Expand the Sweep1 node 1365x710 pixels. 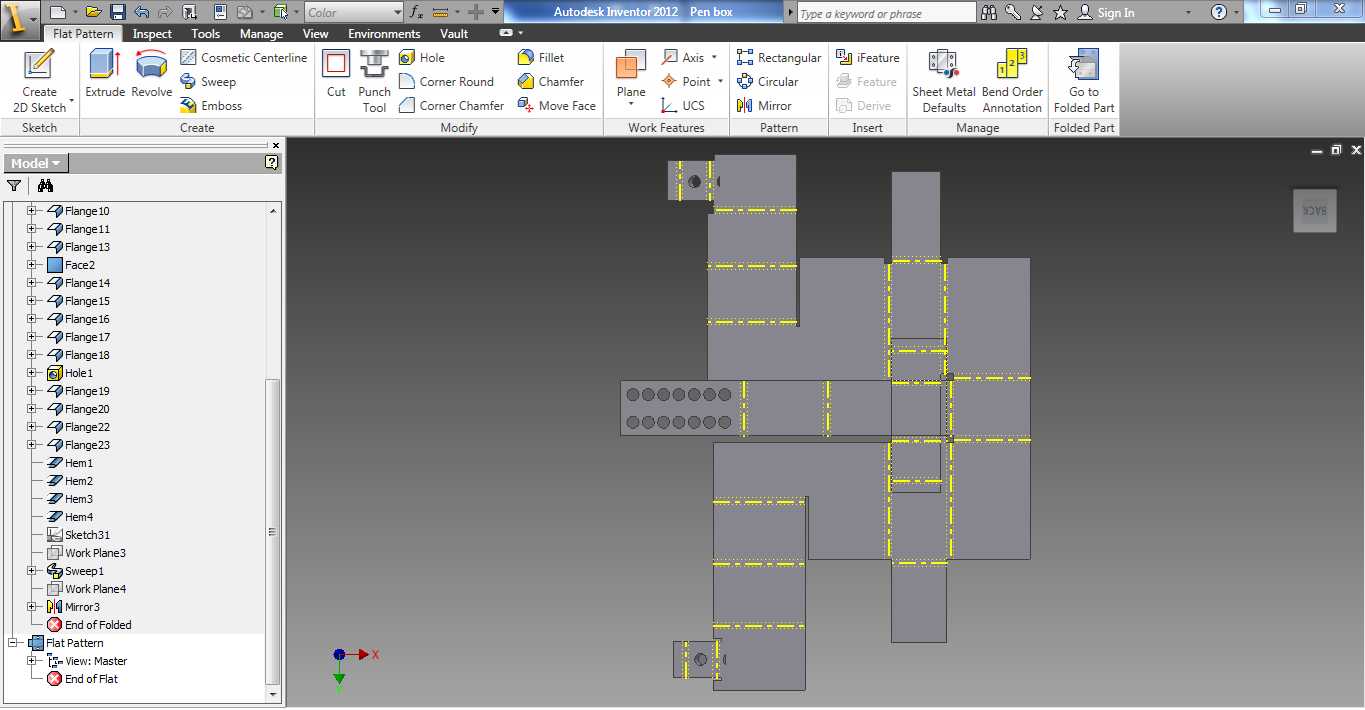coord(31,571)
